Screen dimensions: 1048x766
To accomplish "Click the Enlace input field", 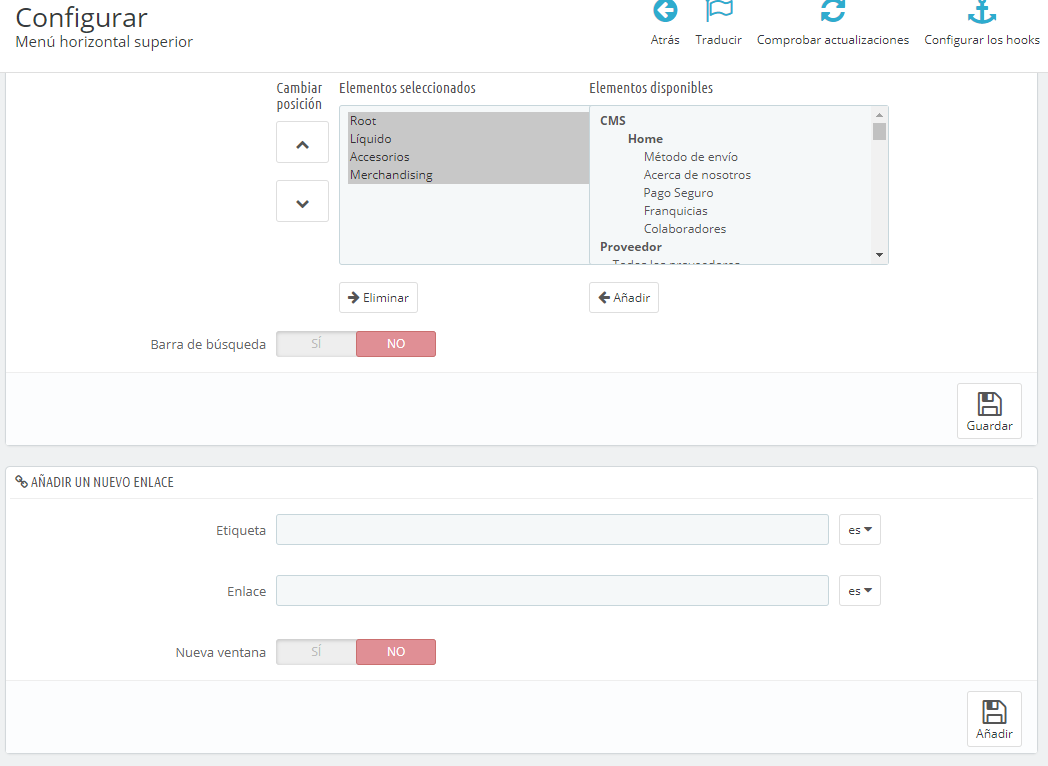I will coord(552,591).
